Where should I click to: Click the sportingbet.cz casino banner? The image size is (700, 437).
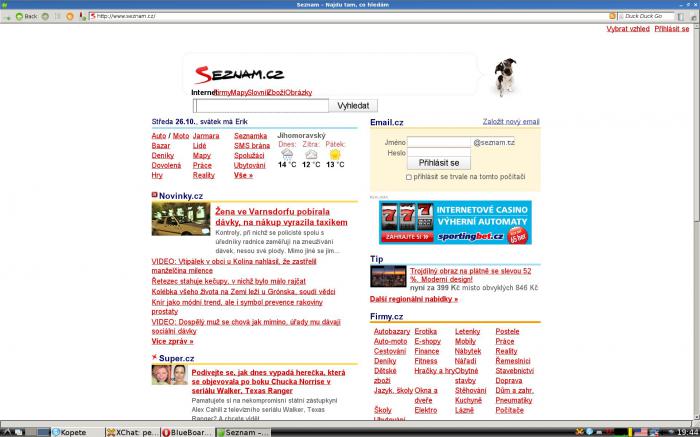455,222
